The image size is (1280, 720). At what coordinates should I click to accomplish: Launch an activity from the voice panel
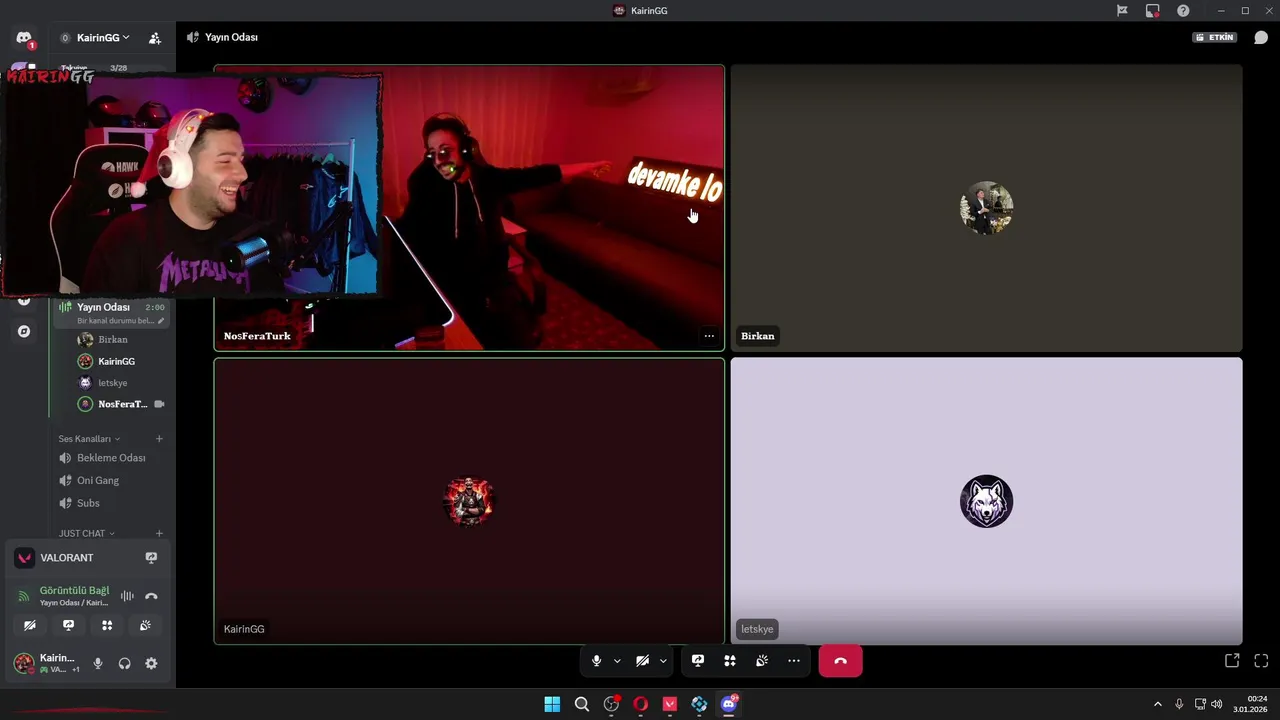(x=107, y=625)
